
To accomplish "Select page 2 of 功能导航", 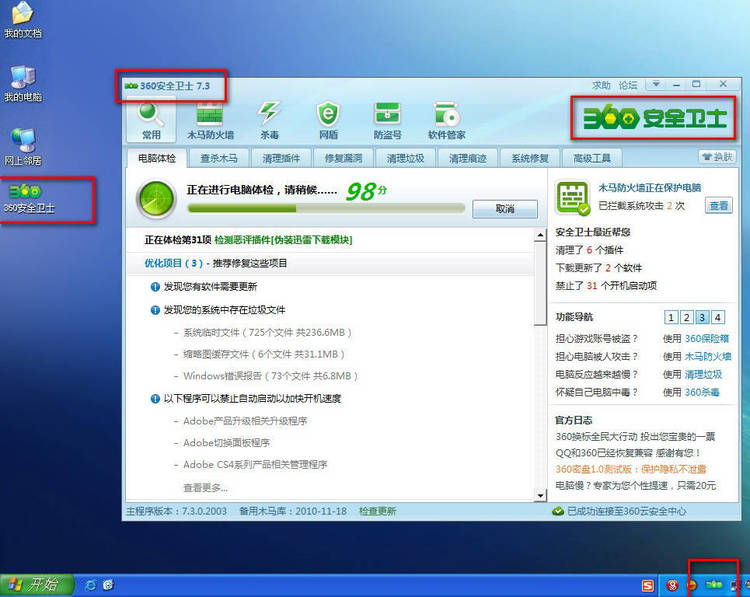I will pyautogui.click(x=686, y=317).
